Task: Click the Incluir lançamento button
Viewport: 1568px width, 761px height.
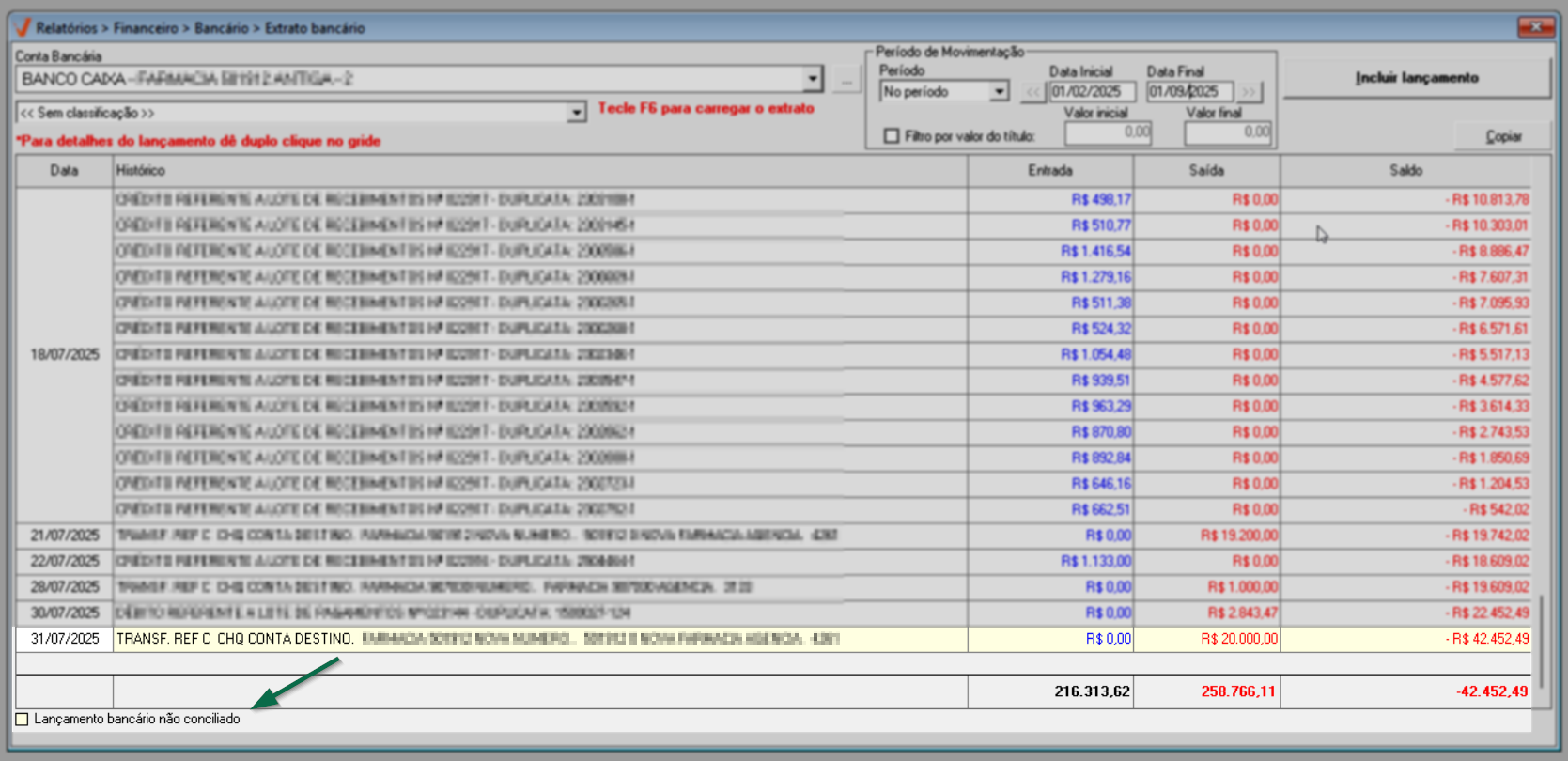Action: click(1416, 78)
